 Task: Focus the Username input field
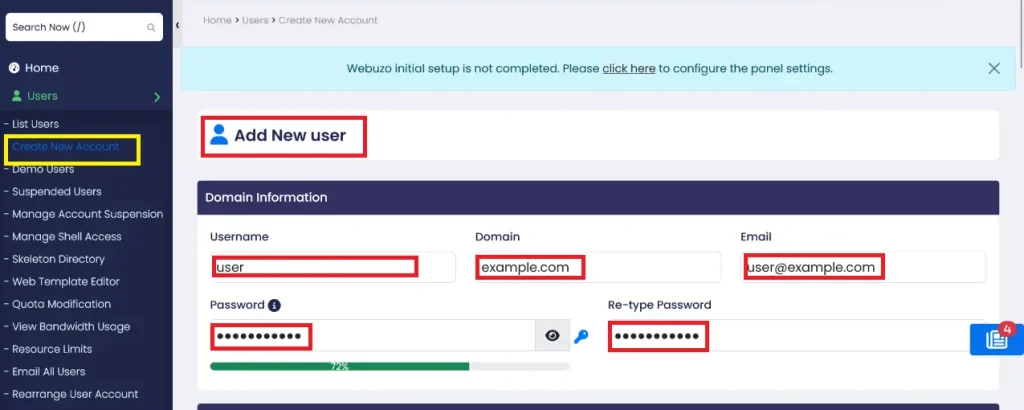coord(332,267)
